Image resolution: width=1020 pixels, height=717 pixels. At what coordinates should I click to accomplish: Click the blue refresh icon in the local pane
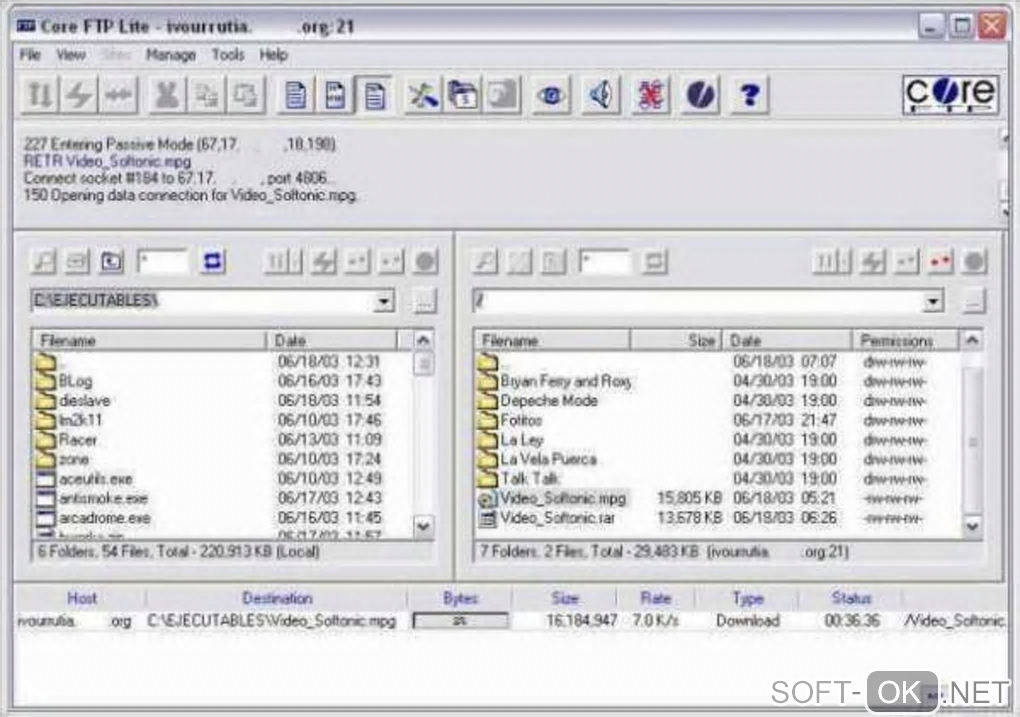[x=213, y=262]
